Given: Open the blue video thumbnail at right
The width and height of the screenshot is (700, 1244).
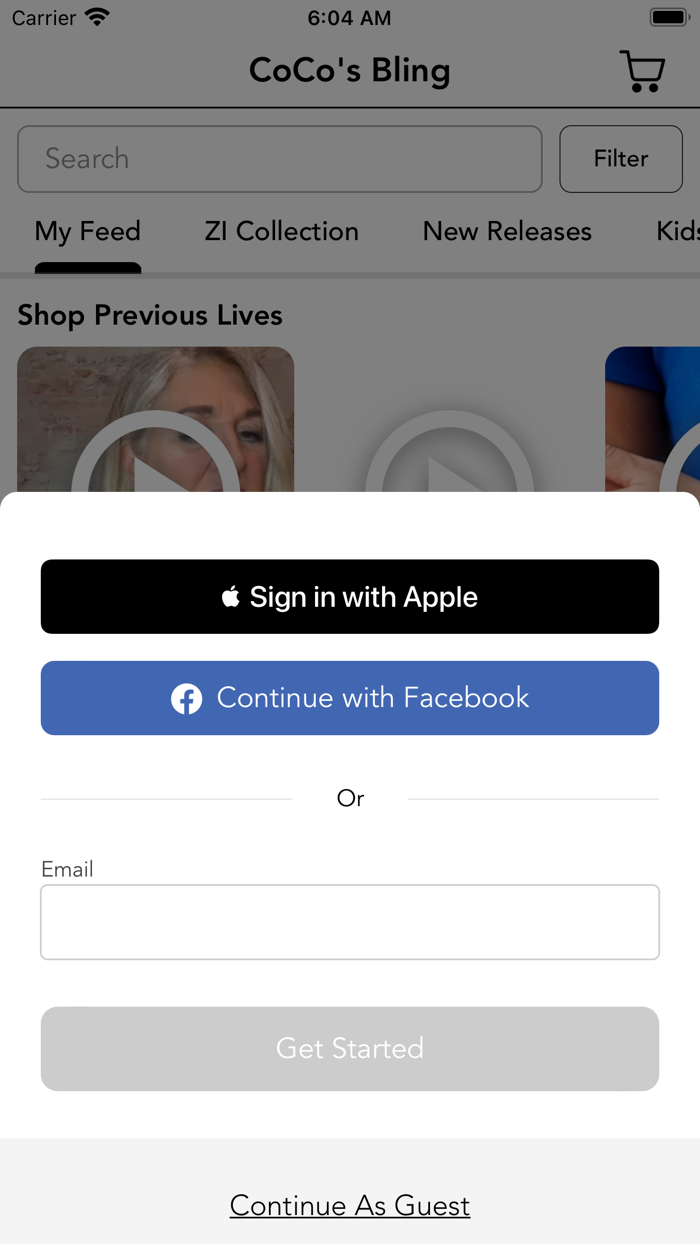Looking at the screenshot, I should coord(652,420).
